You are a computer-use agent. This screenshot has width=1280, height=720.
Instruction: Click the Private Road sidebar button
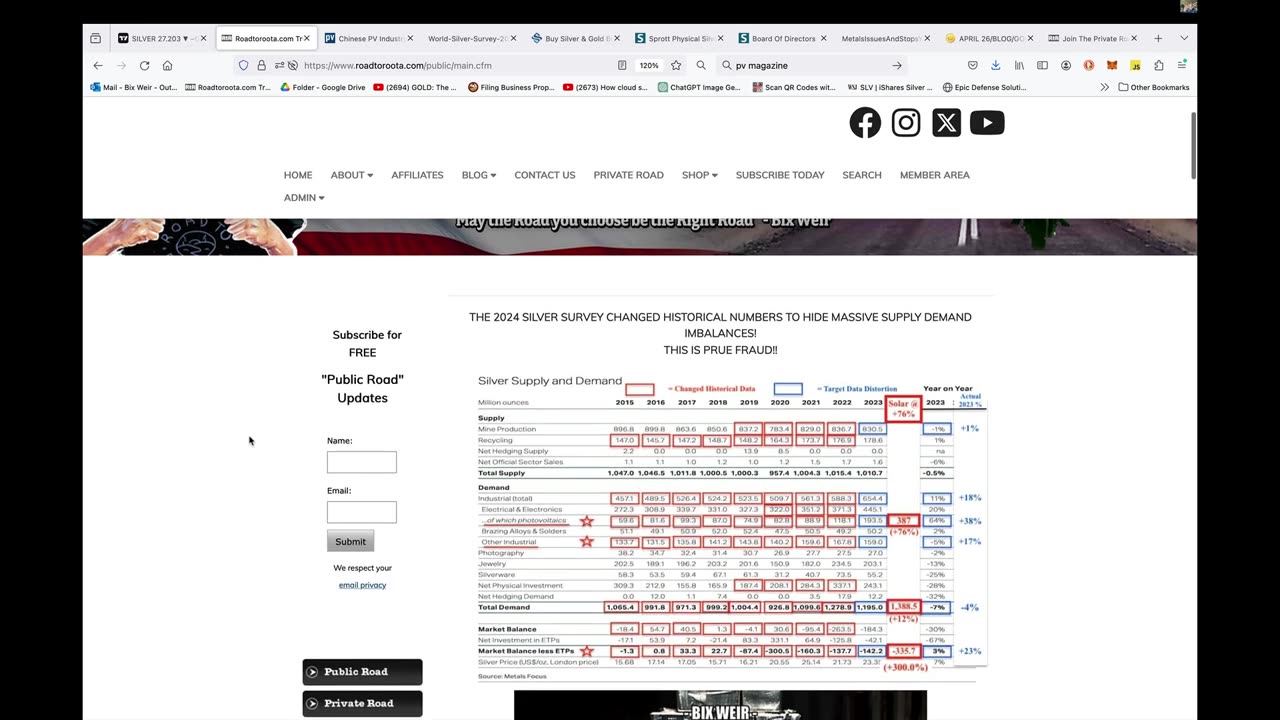pyautogui.click(x=362, y=703)
